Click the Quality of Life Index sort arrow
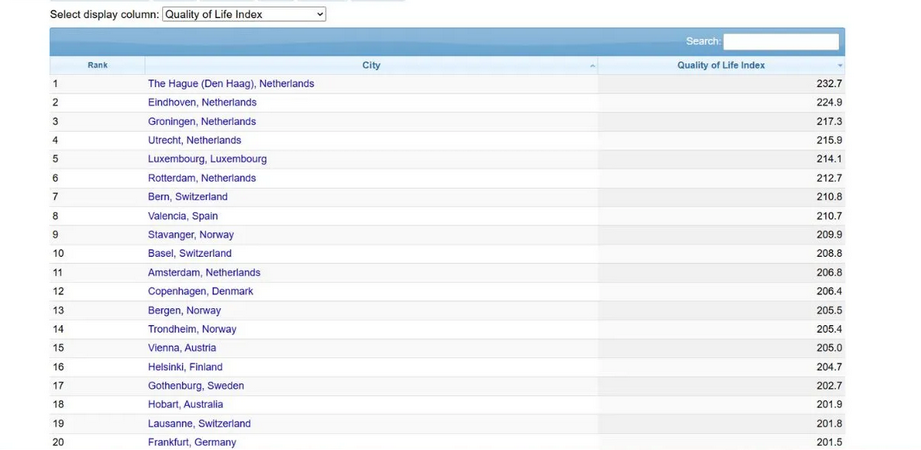 (x=840, y=66)
